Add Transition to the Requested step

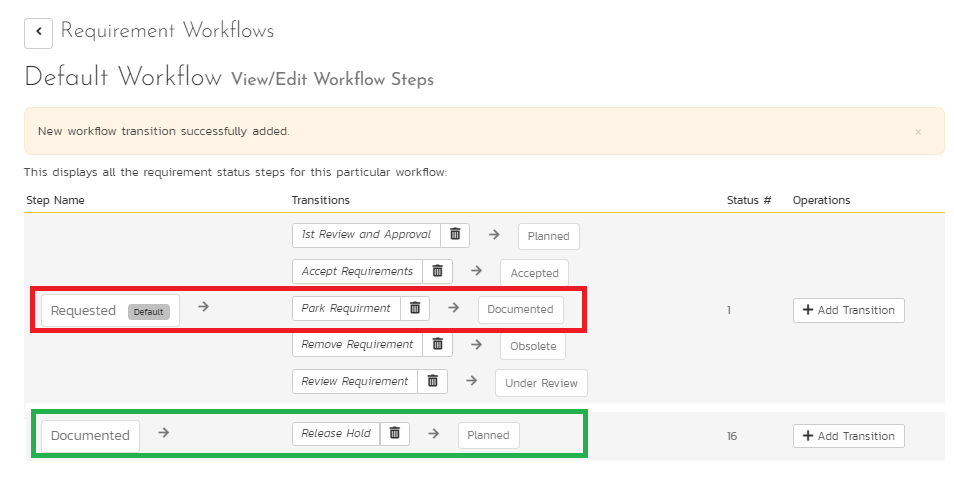[x=848, y=310]
